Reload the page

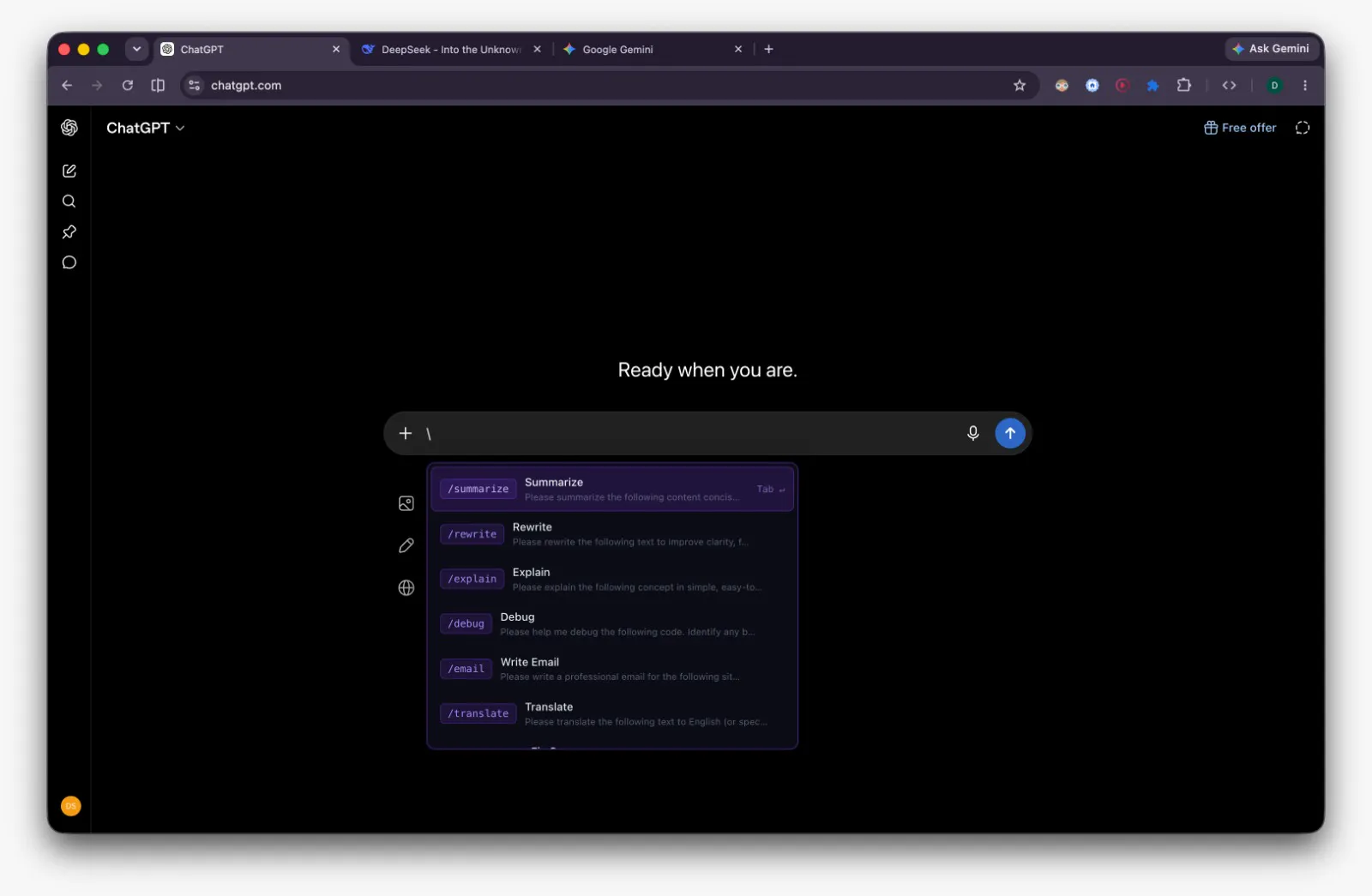pyautogui.click(x=127, y=85)
